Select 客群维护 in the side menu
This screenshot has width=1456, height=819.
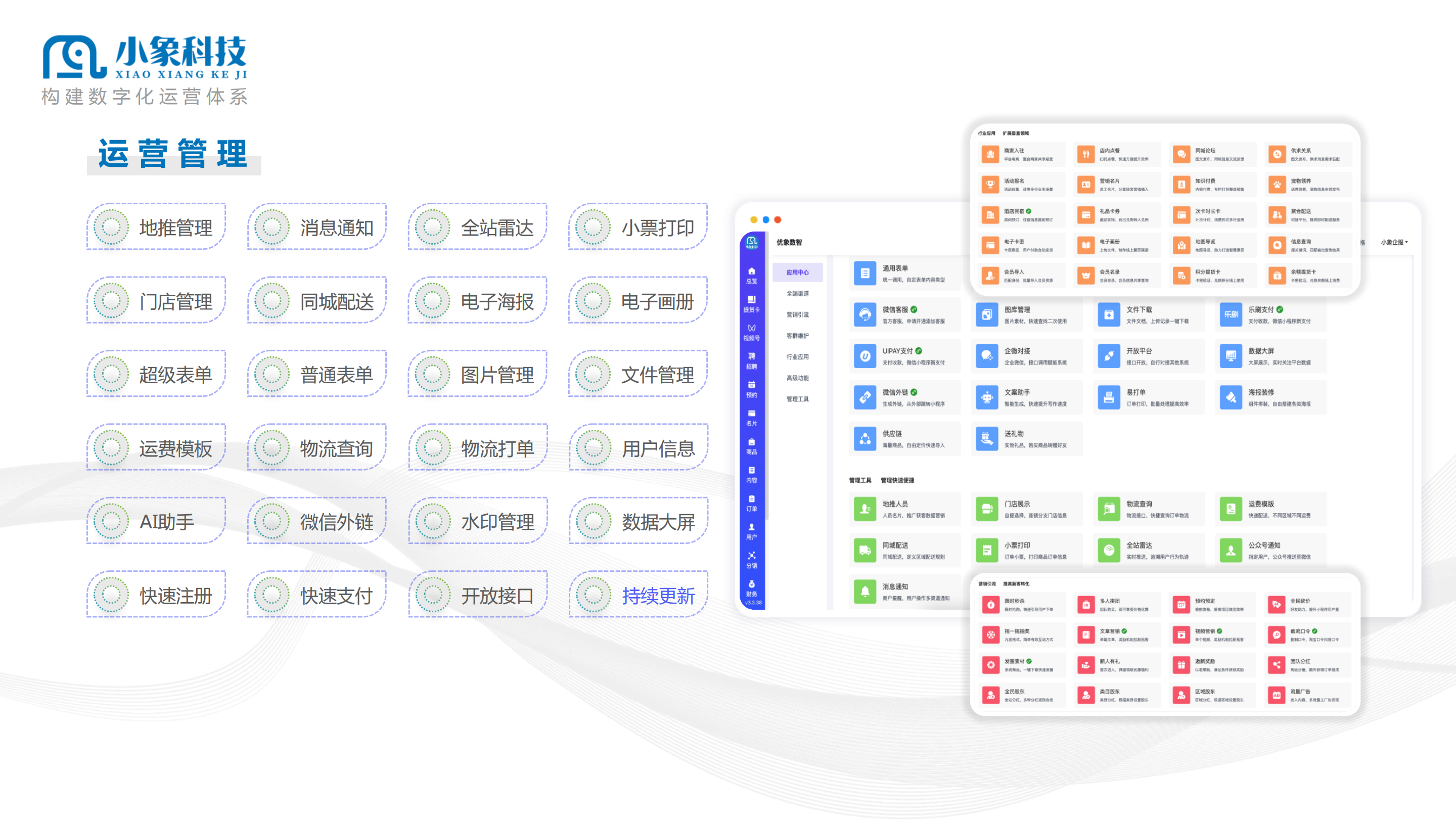point(798,336)
